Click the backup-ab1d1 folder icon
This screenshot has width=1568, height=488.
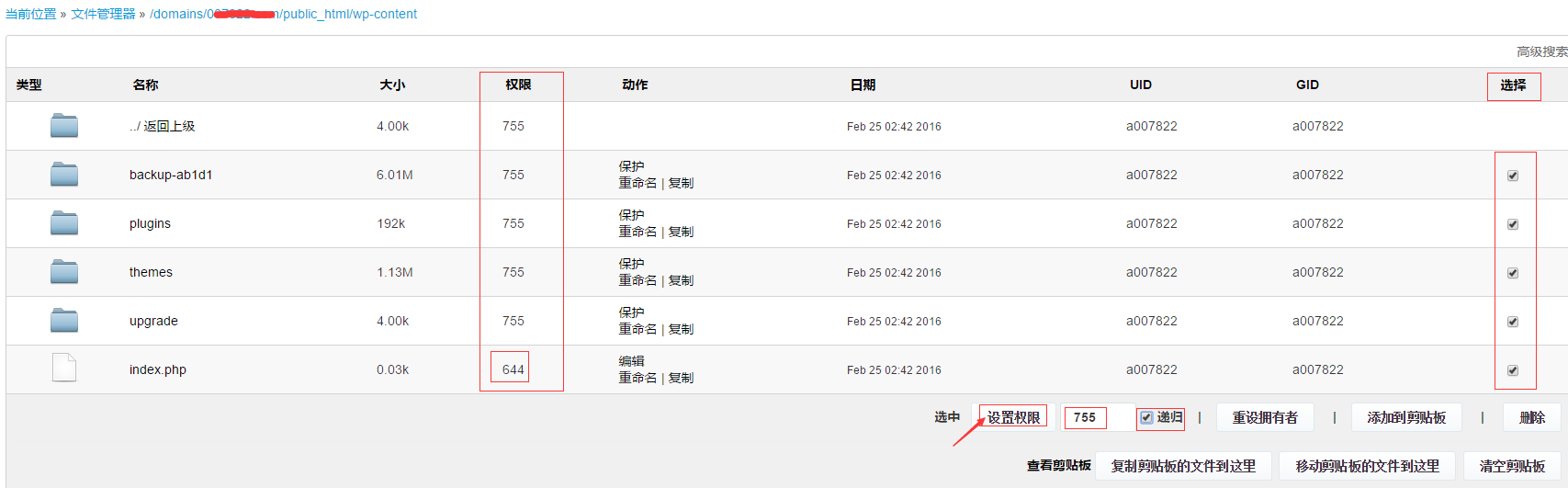tap(64, 175)
